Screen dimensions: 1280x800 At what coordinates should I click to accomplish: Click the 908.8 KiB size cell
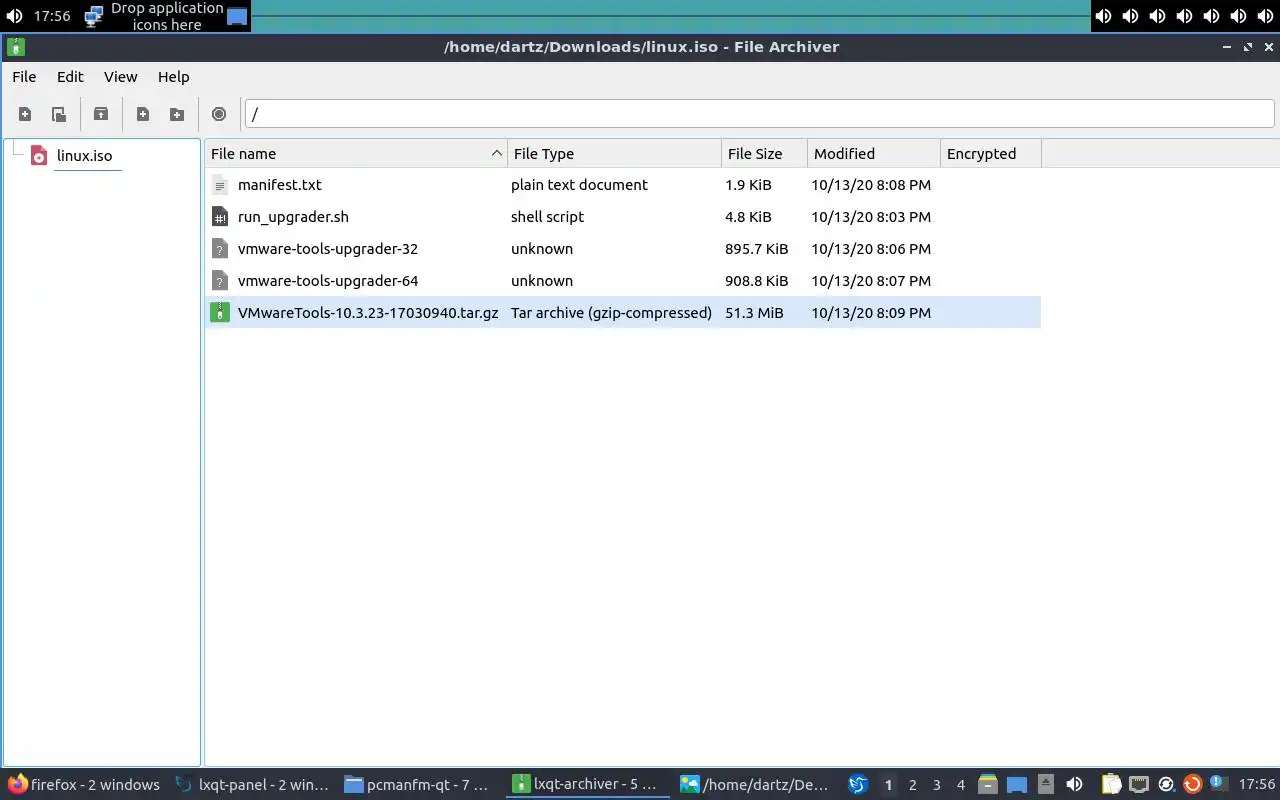[x=756, y=281]
